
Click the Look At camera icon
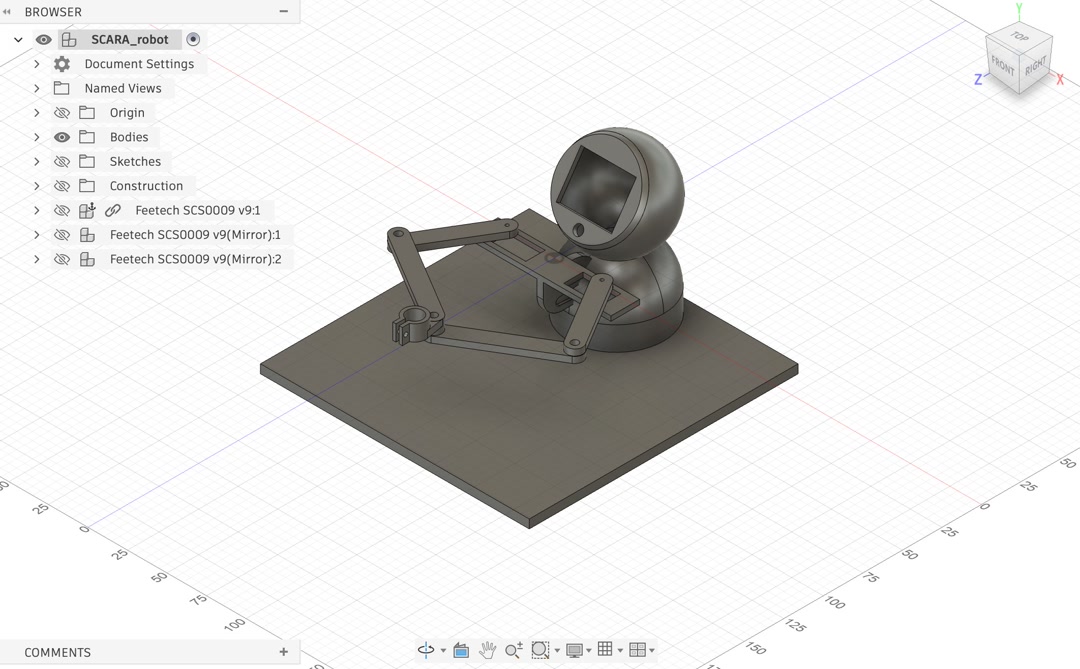click(x=461, y=650)
